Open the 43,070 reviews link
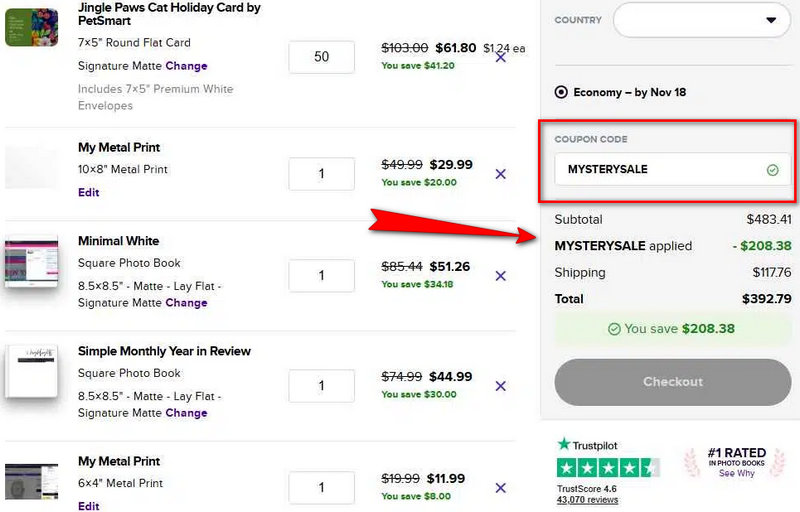This screenshot has height=512, width=800. tap(587, 499)
